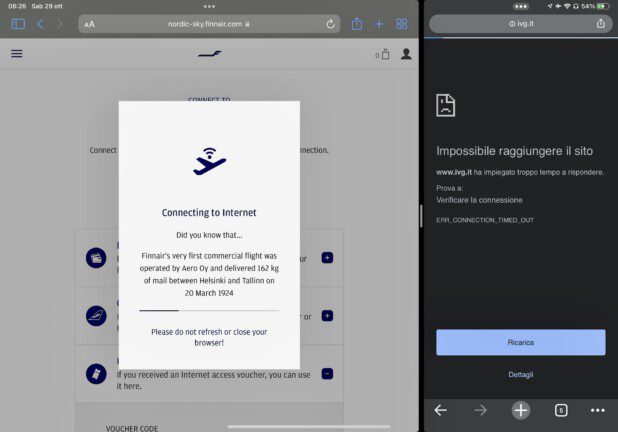Add new tab in right browser
Screen dimensions: 618x432
tap(520, 410)
